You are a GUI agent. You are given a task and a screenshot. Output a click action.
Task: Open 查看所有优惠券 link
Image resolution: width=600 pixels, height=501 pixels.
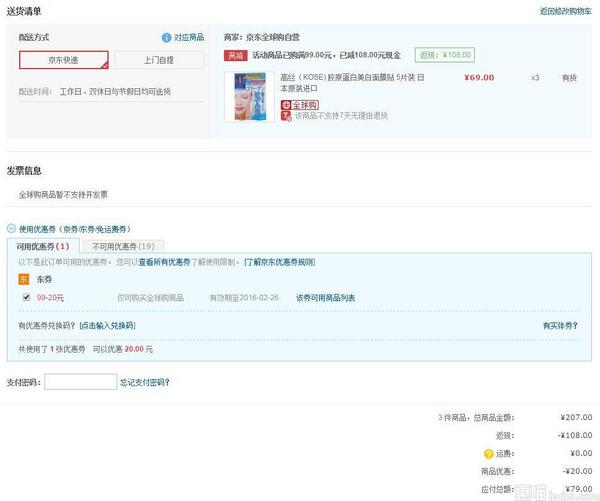[x=164, y=262]
